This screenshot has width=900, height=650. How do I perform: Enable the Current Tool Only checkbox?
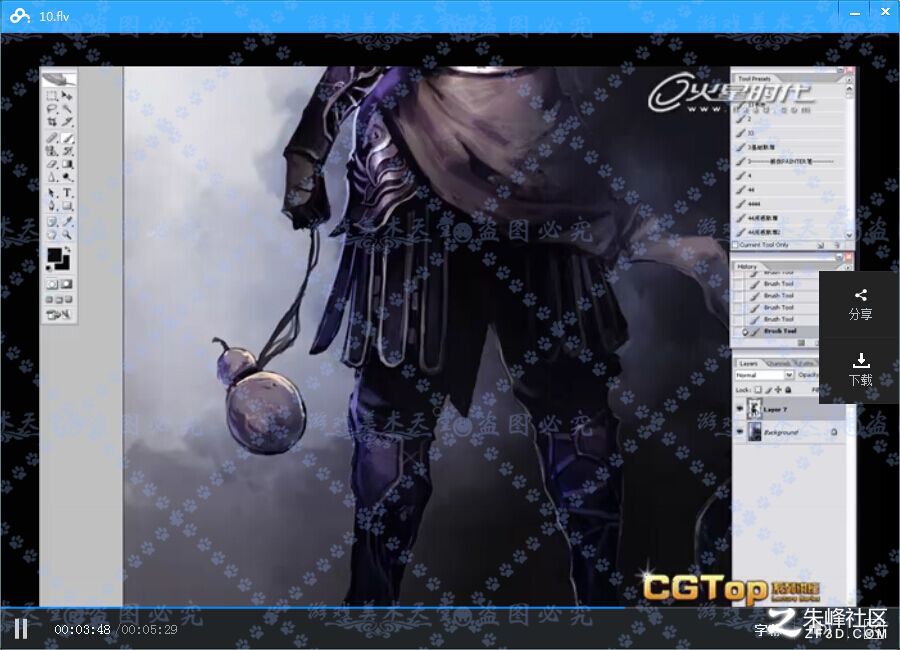click(735, 245)
